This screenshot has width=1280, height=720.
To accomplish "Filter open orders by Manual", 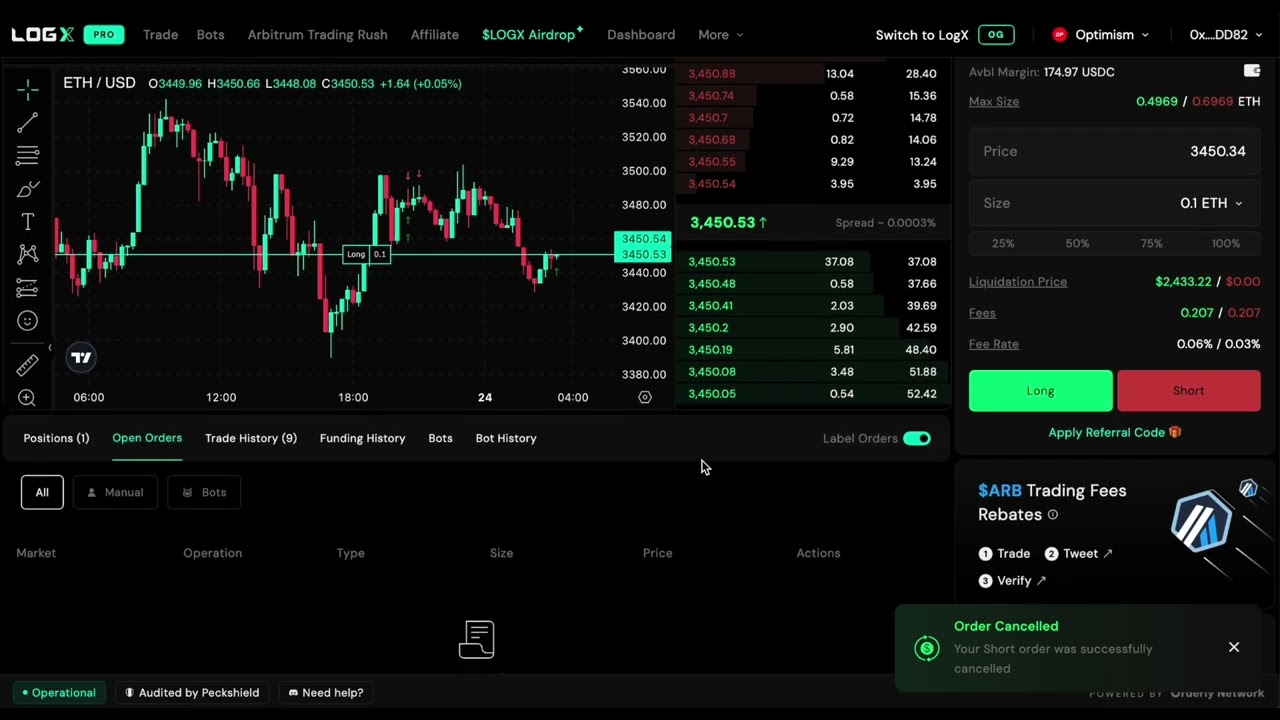I will click(115, 492).
